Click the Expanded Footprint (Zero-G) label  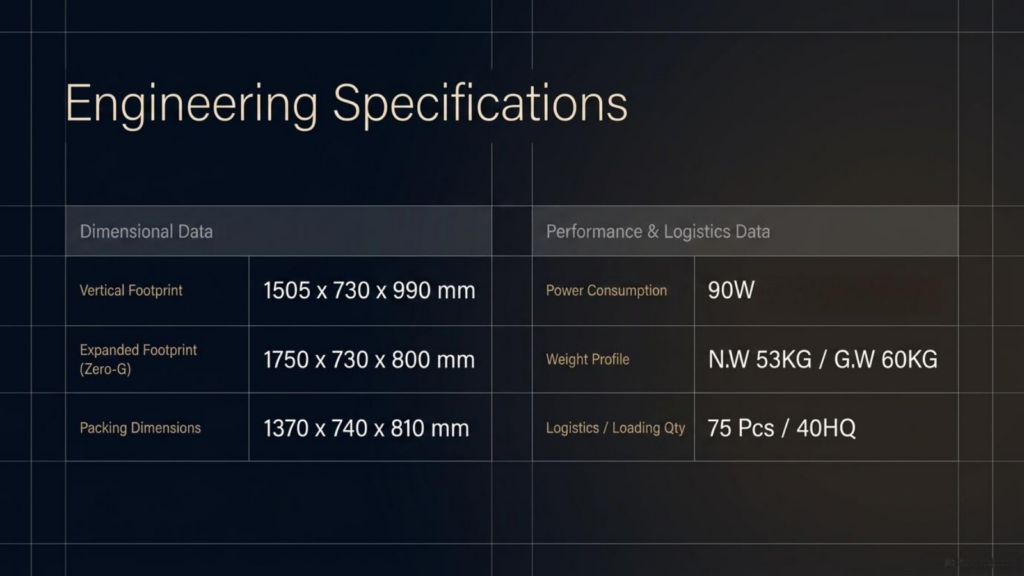[x=138, y=359]
